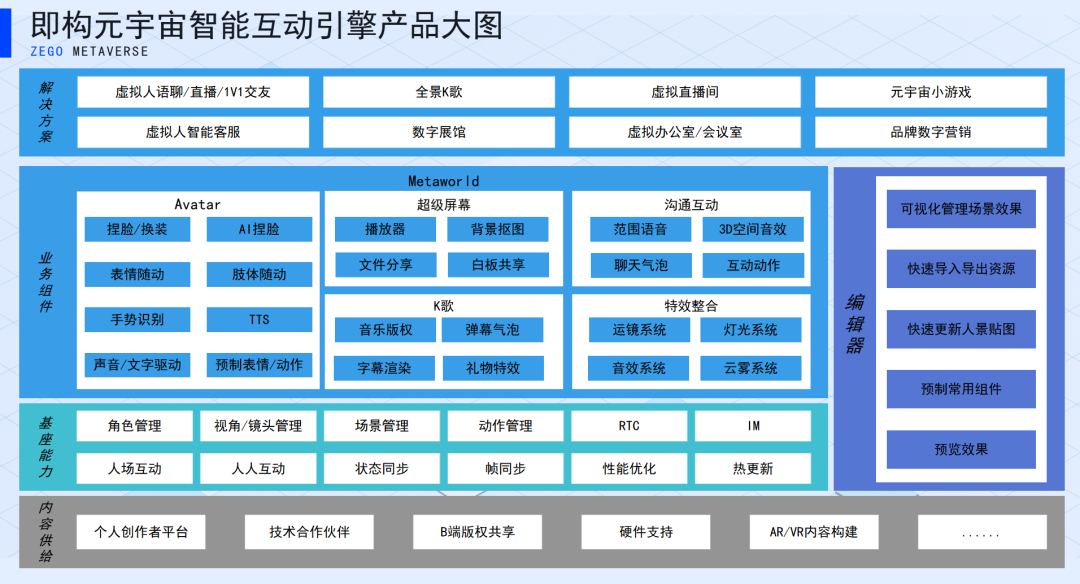Select the TTS component box
Image resolution: width=1080 pixels, height=584 pixels.
pos(259,320)
